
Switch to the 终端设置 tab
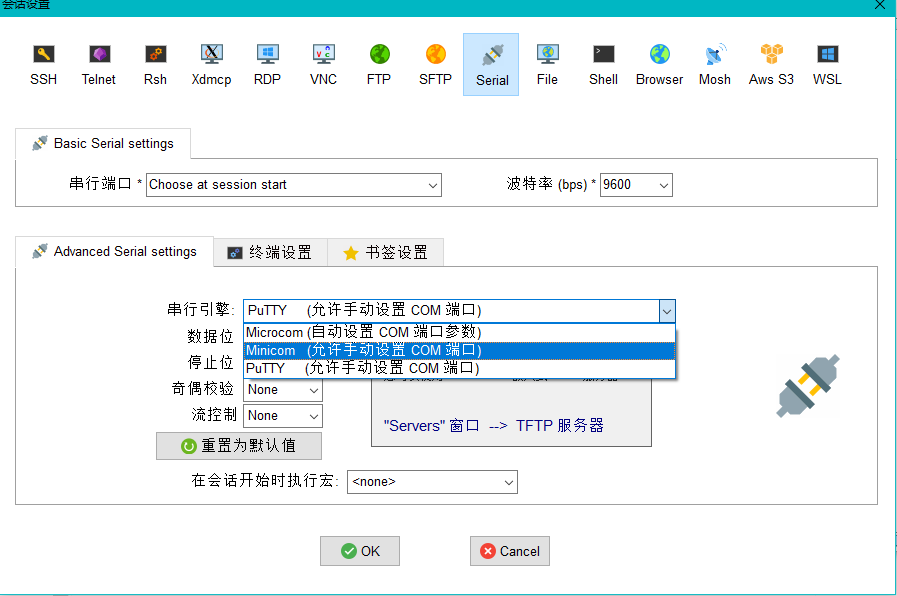[270, 253]
